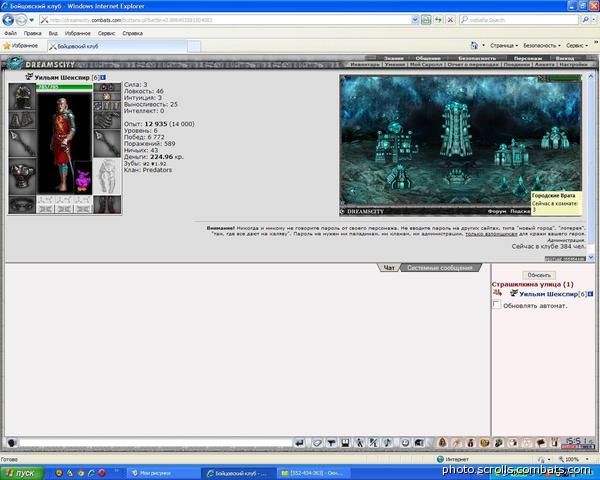600x480 pixels.
Task: Click the private message icon beside the listed player
Action: point(497,293)
